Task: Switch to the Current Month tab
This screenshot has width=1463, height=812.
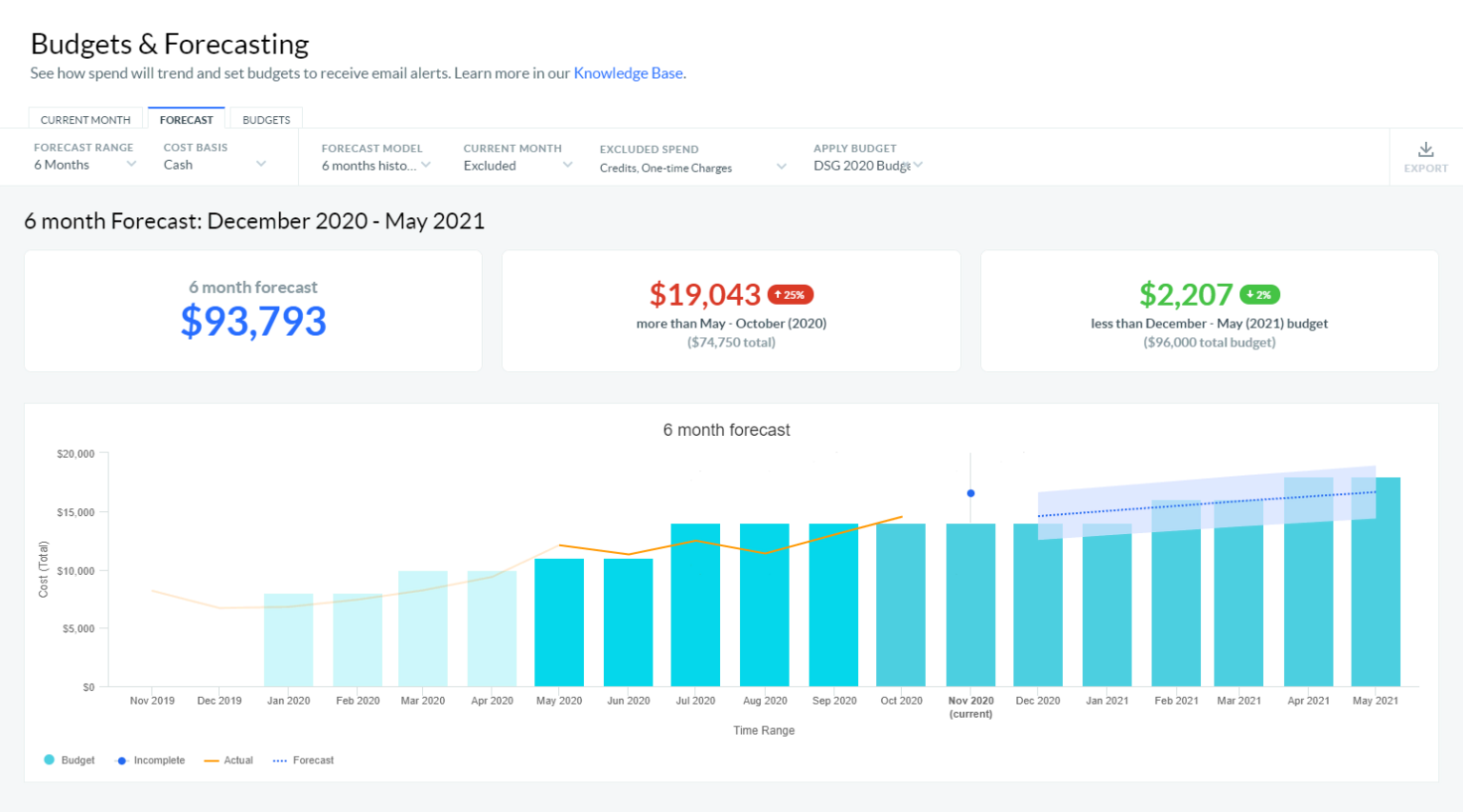Action: point(85,119)
